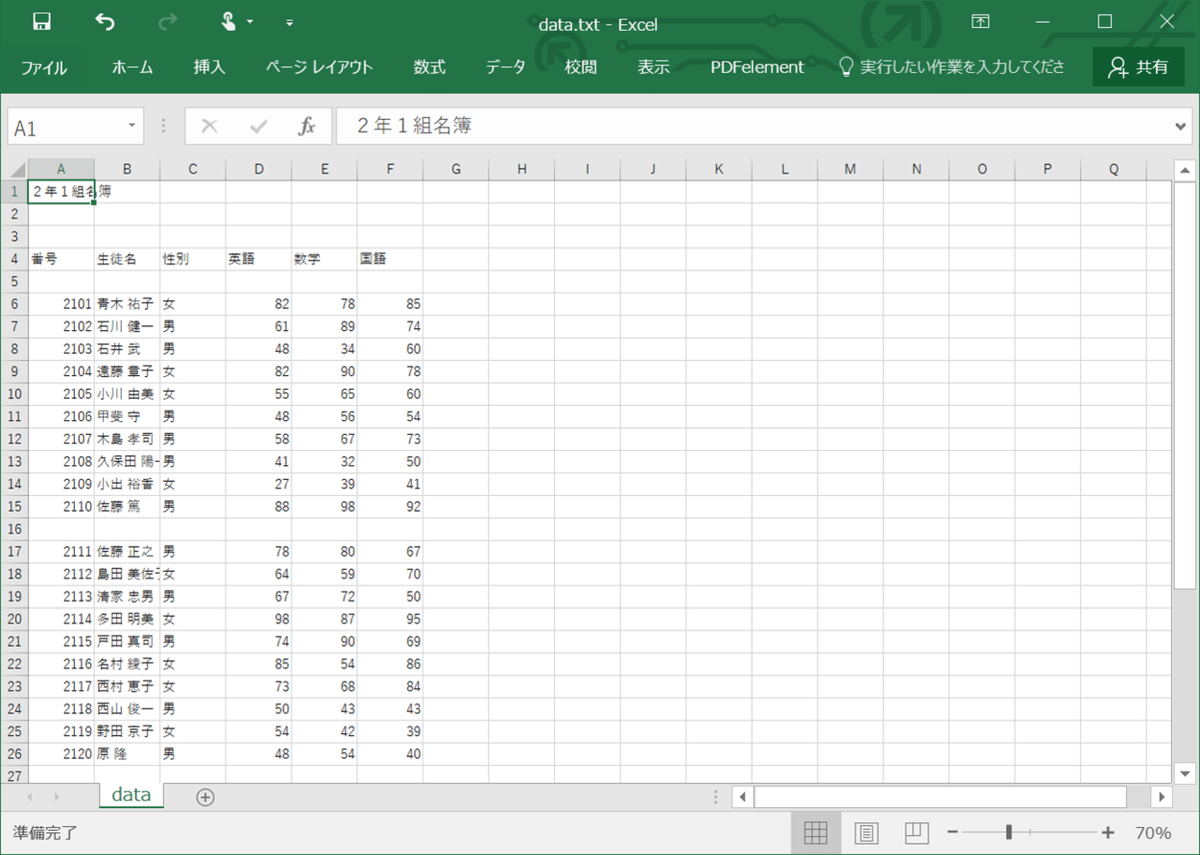Click the 共有 share button
This screenshot has height=855, width=1200.
(1138, 67)
